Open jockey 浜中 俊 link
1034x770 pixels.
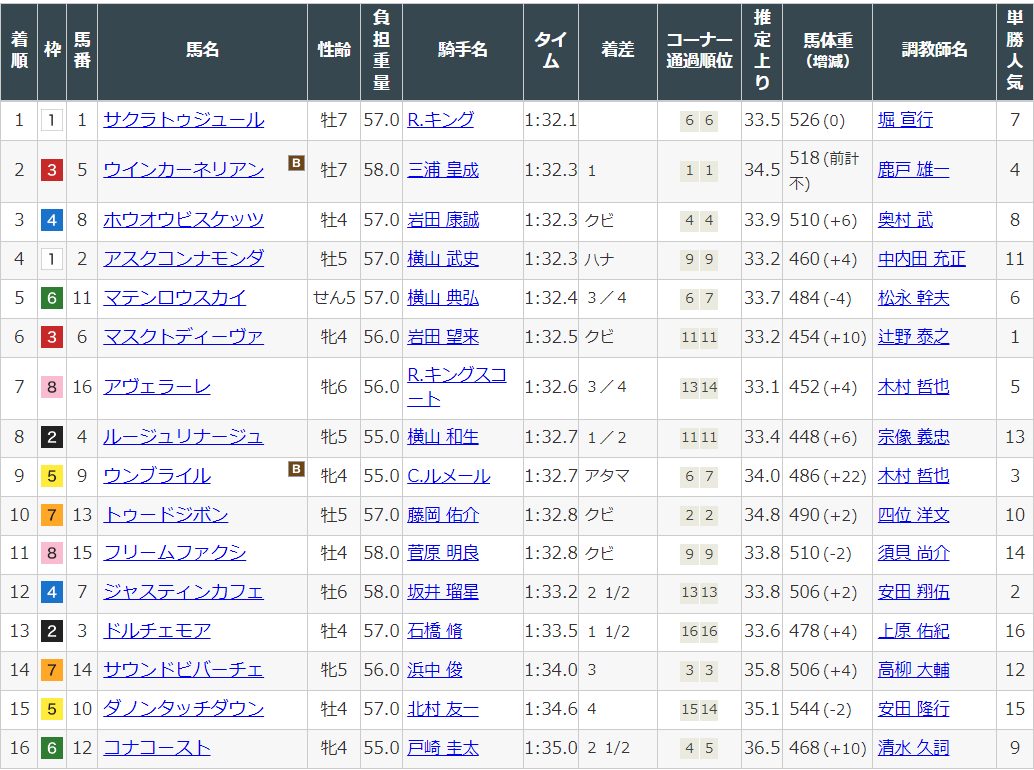click(435, 670)
